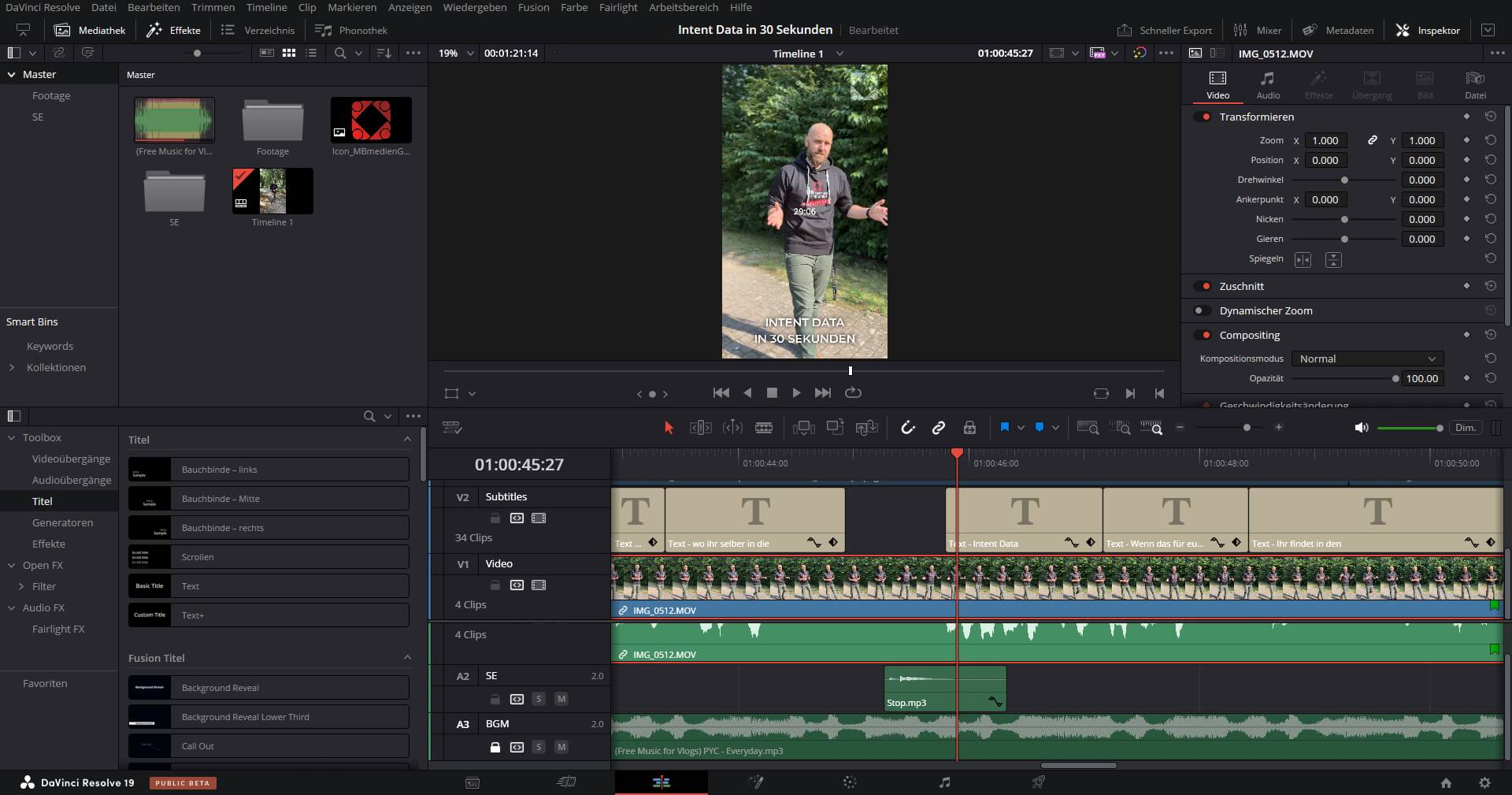Screen dimensions: 1512x795
Task: Switch to the Audio inspector tab
Action: coord(1267,84)
